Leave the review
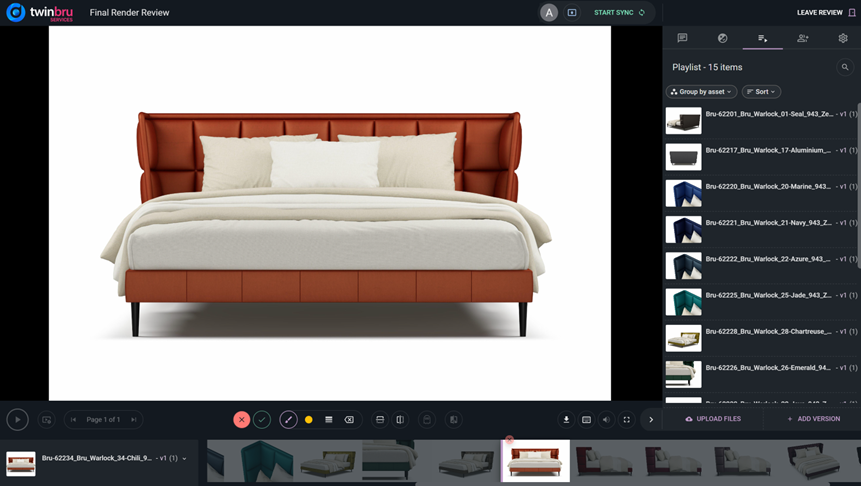Image resolution: width=861 pixels, height=486 pixels. [826, 13]
